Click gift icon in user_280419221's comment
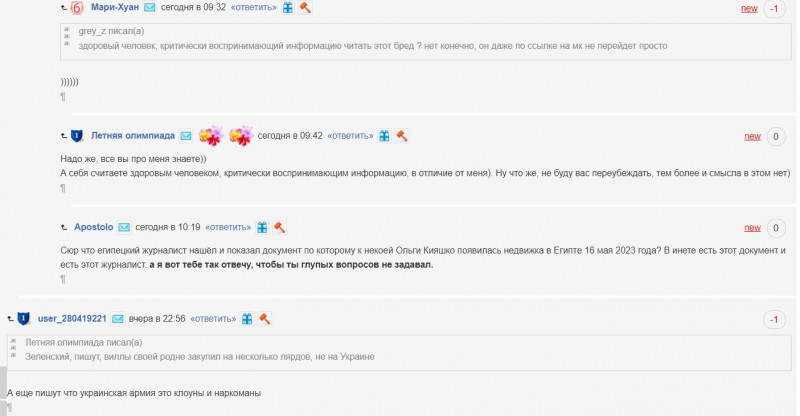800x416 pixels. point(247,319)
